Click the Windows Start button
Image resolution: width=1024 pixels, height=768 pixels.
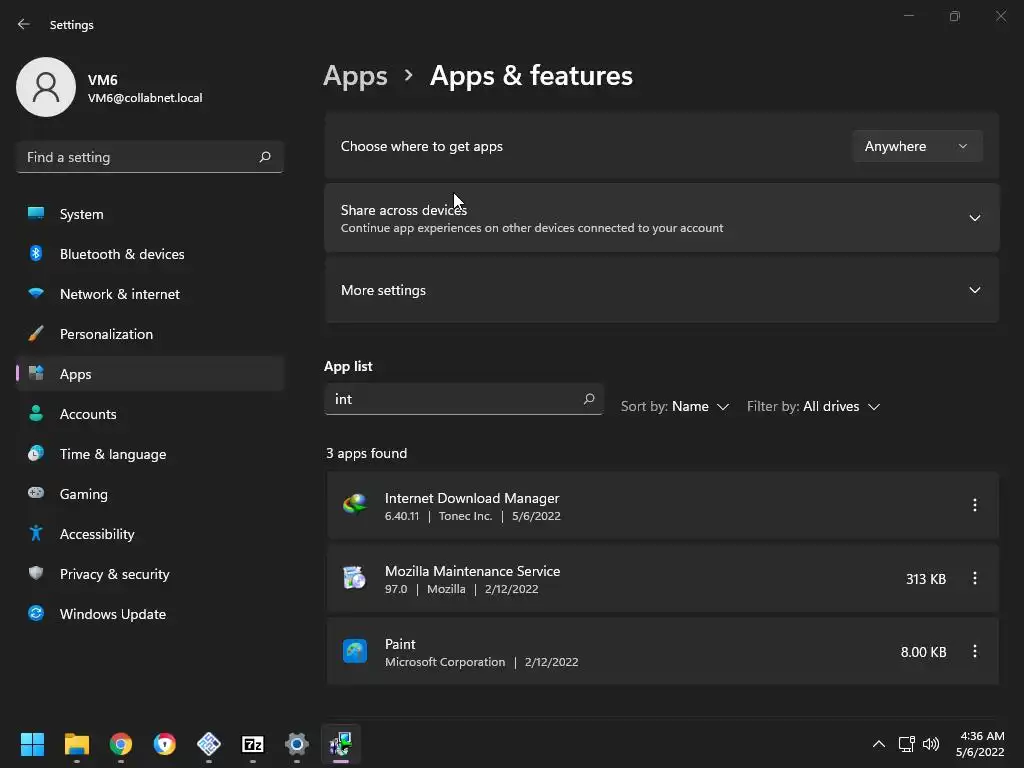[x=33, y=744]
